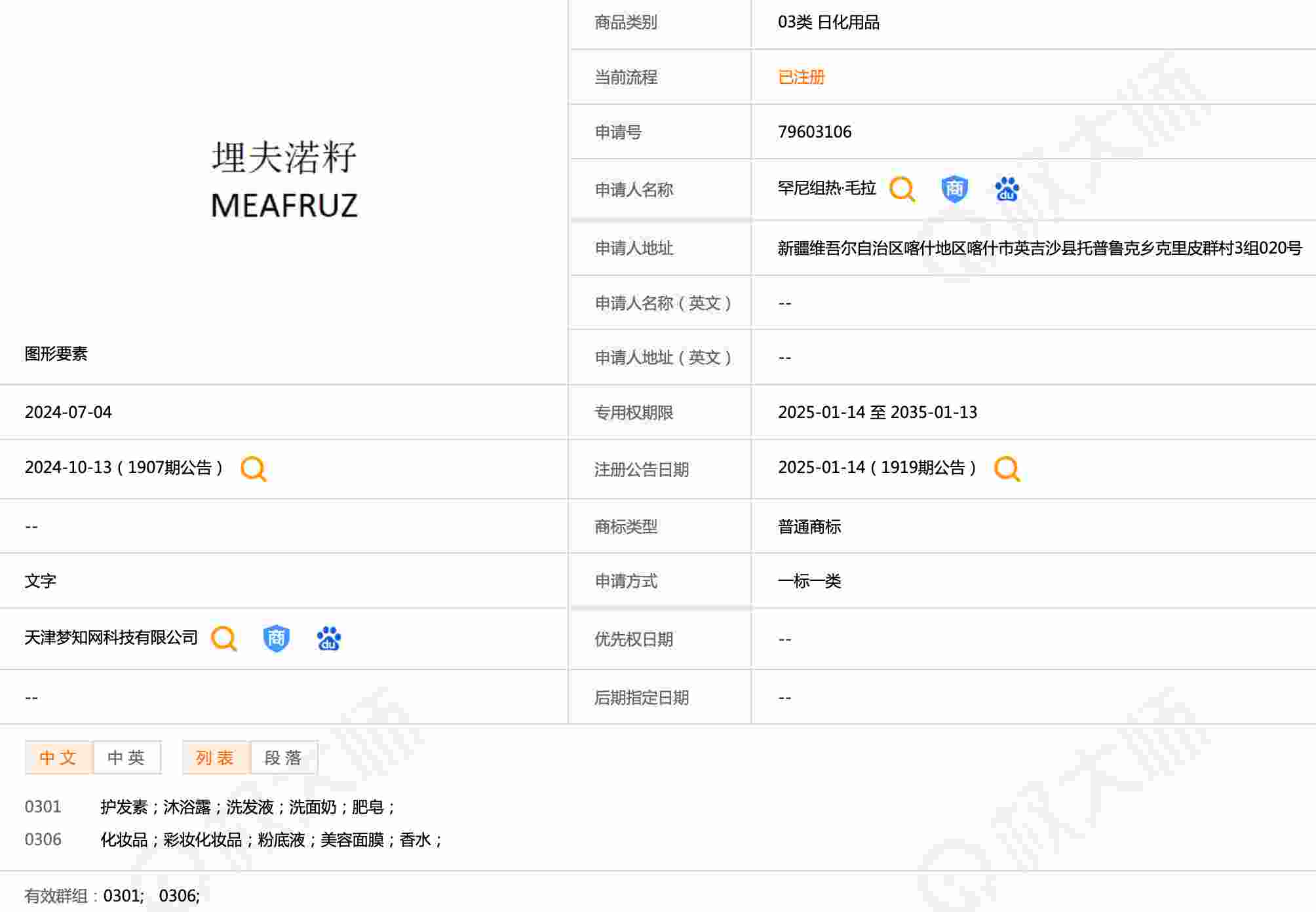1316x912 pixels.
Task: Switch goods language to 中英
Action: (126, 757)
